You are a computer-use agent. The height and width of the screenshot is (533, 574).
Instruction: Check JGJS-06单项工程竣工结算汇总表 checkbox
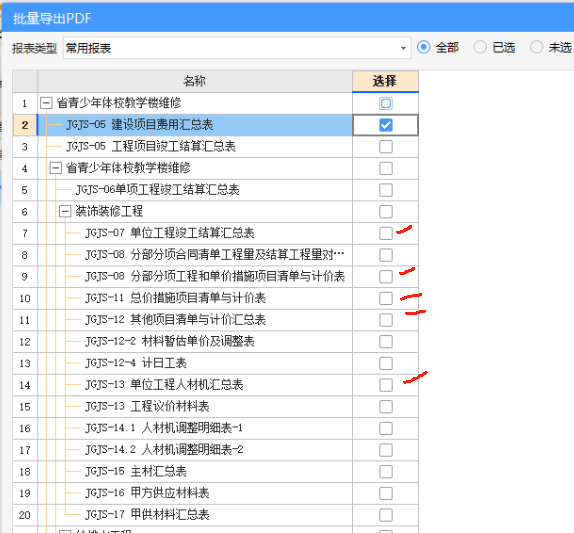[x=386, y=190]
